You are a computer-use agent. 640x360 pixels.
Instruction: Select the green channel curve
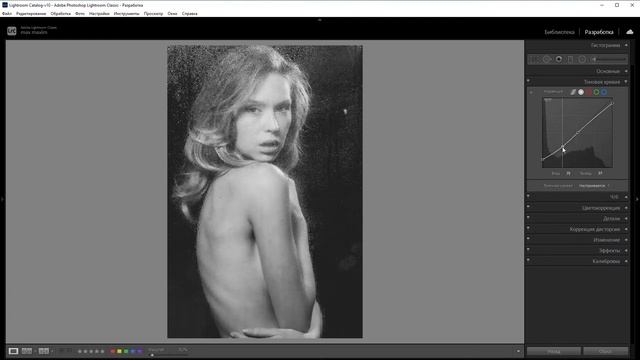click(x=596, y=92)
